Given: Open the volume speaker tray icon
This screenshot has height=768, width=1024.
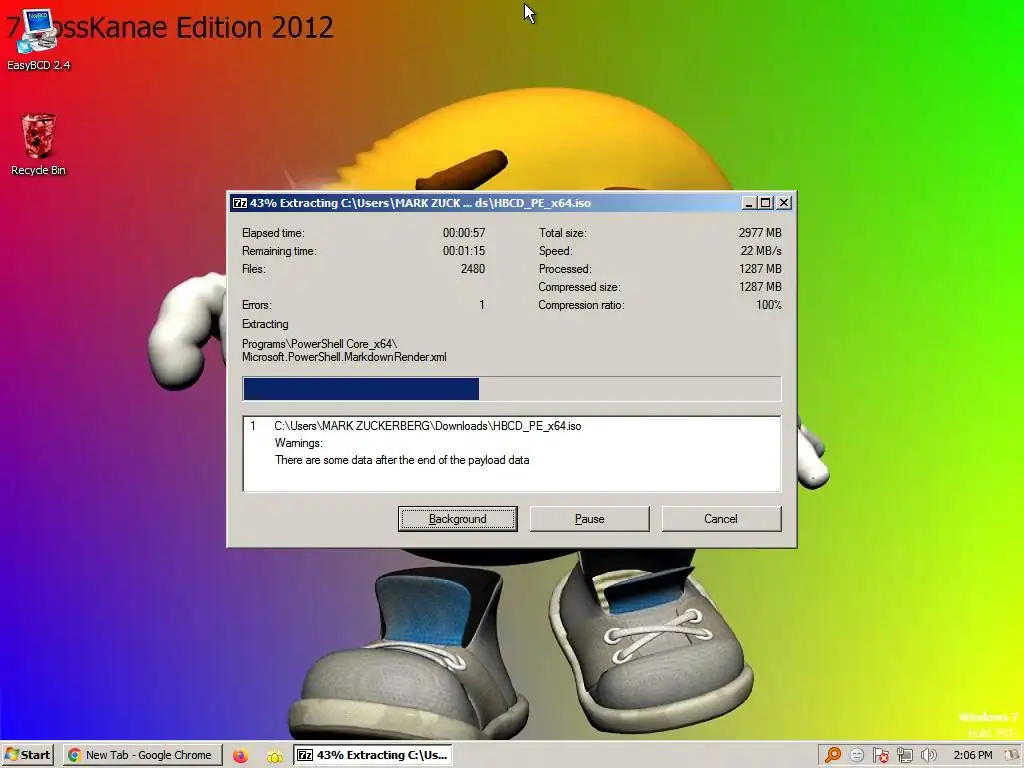Looking at the screenshot, I should coord(928,756).
